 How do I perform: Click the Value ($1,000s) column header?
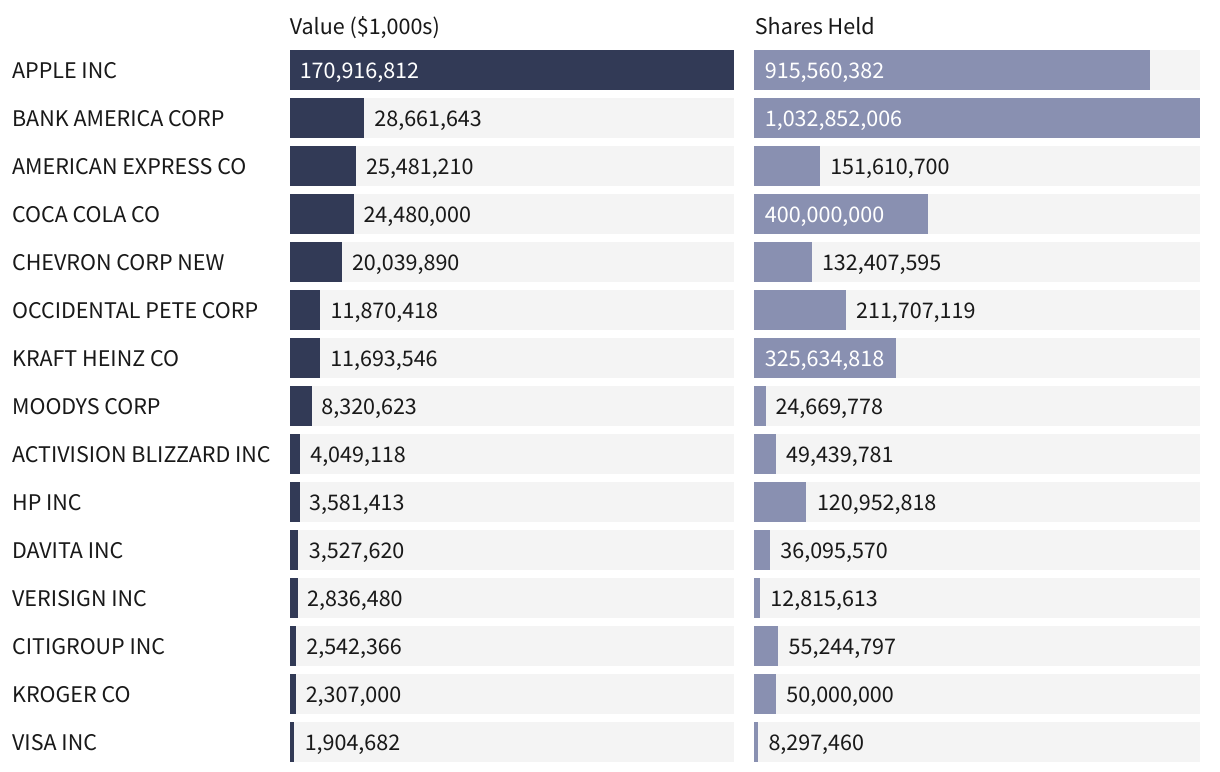coord(364,27)
